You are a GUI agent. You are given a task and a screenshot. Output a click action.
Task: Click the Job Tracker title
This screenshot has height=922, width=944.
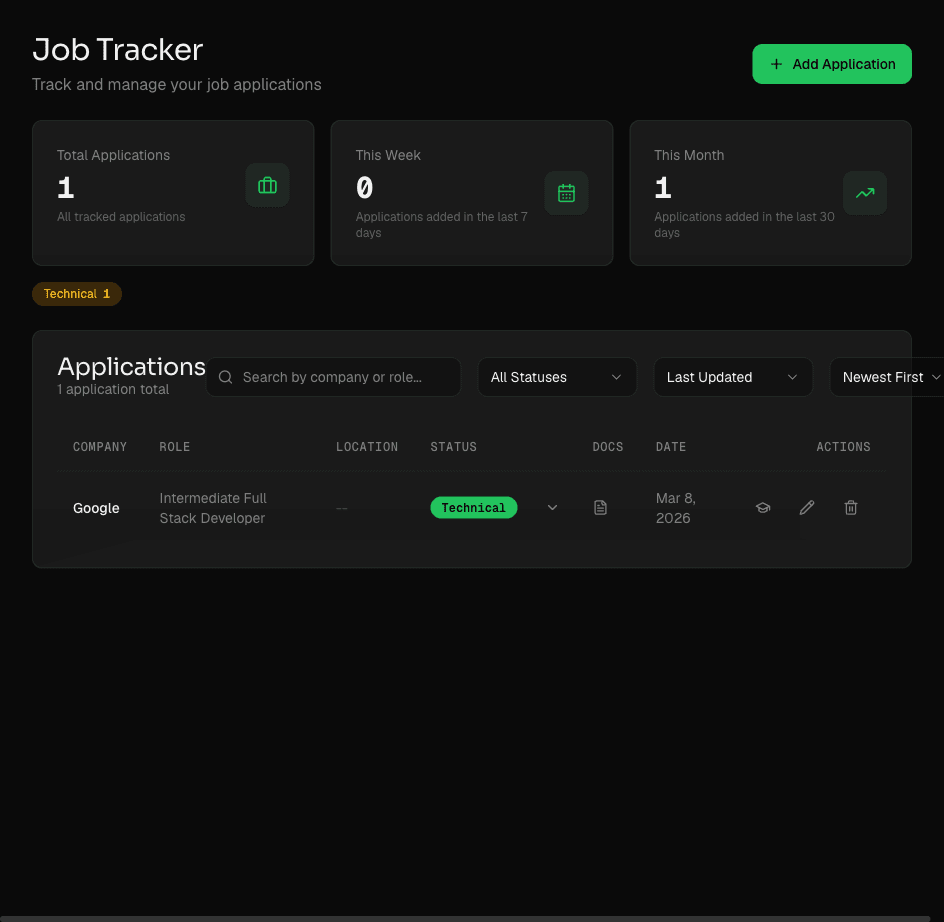click(x=117, y=49)
